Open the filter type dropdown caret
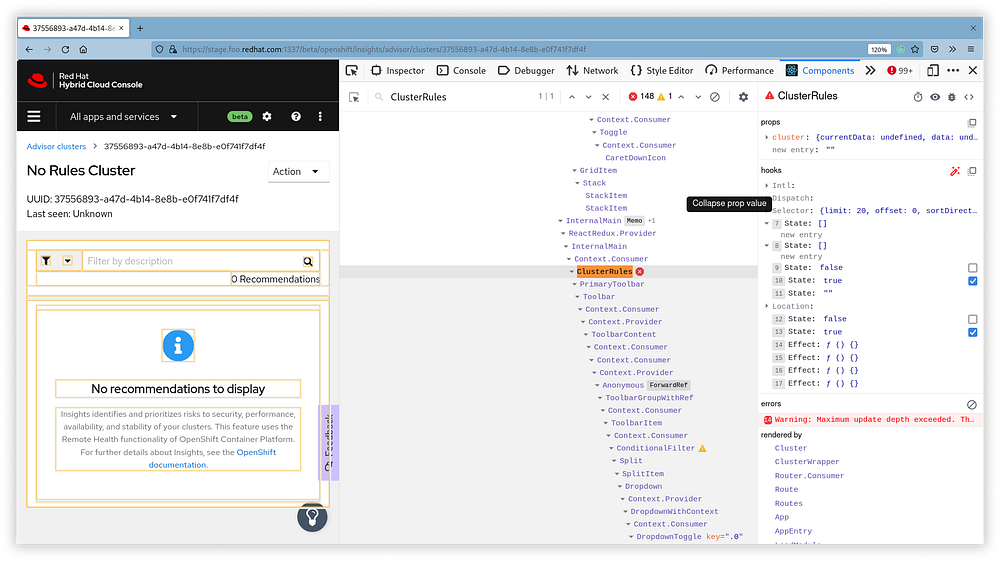Screen dimensions: 1000x561 [x=68, y=261]
